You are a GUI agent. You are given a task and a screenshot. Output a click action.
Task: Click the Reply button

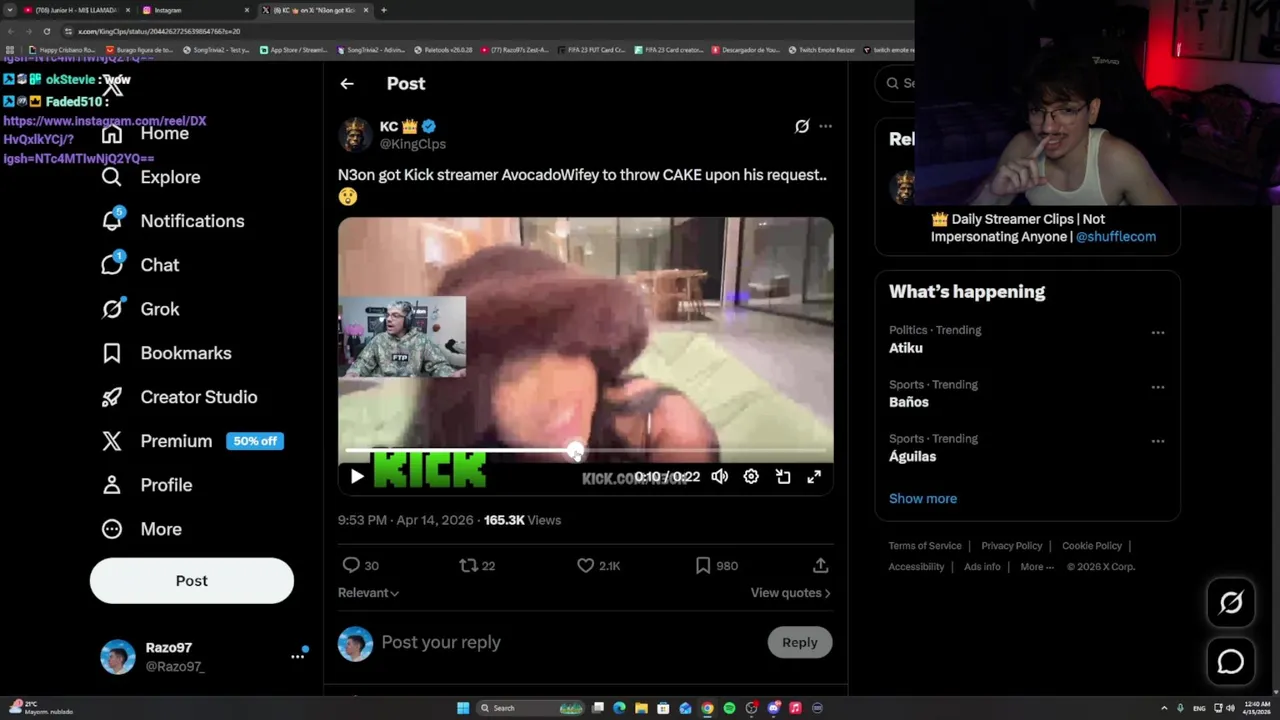[x=799, y=642]
